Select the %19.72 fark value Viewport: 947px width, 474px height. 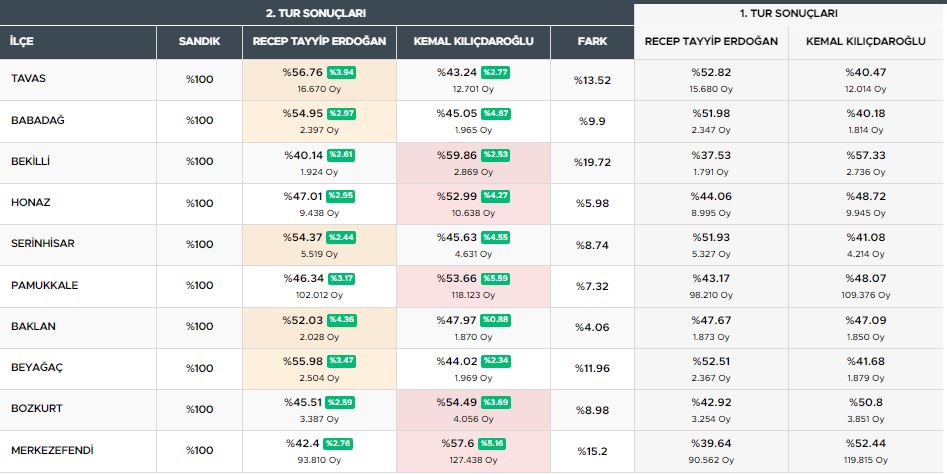click(592, 162)
